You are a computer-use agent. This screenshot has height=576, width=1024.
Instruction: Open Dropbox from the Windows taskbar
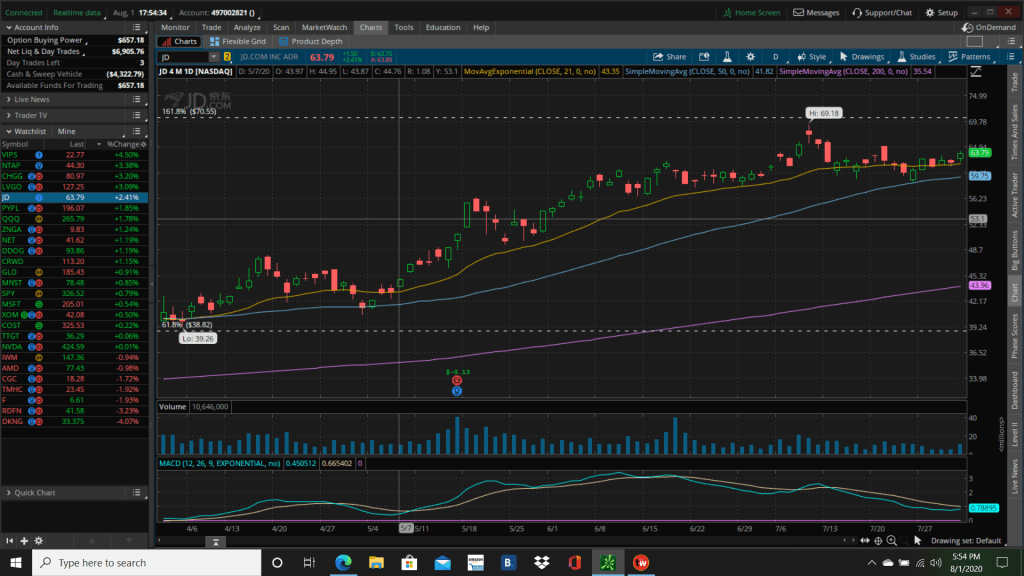tap(541, 562)
